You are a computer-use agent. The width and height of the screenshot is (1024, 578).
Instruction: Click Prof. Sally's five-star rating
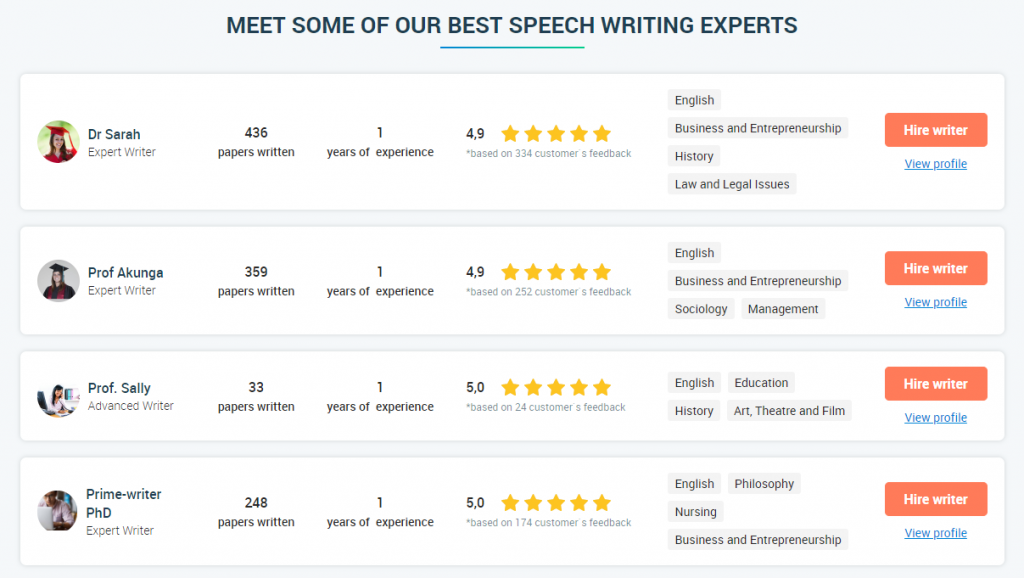tap(556, 388)
